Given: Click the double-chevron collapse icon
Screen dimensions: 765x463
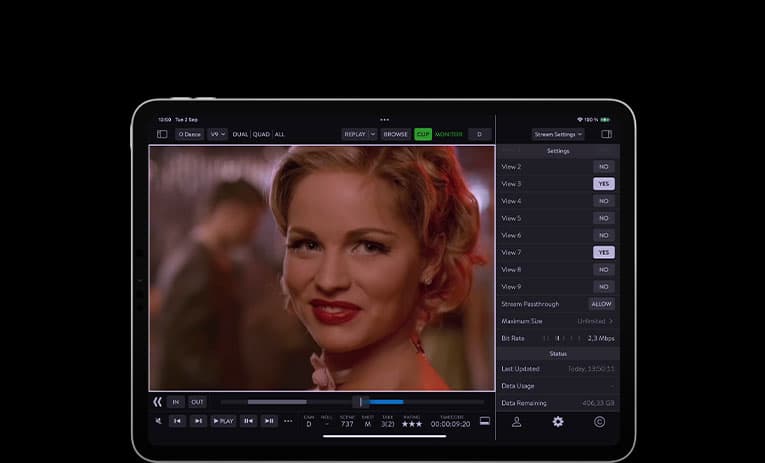Looking at the screenshot, I should (x=157, y=402).
